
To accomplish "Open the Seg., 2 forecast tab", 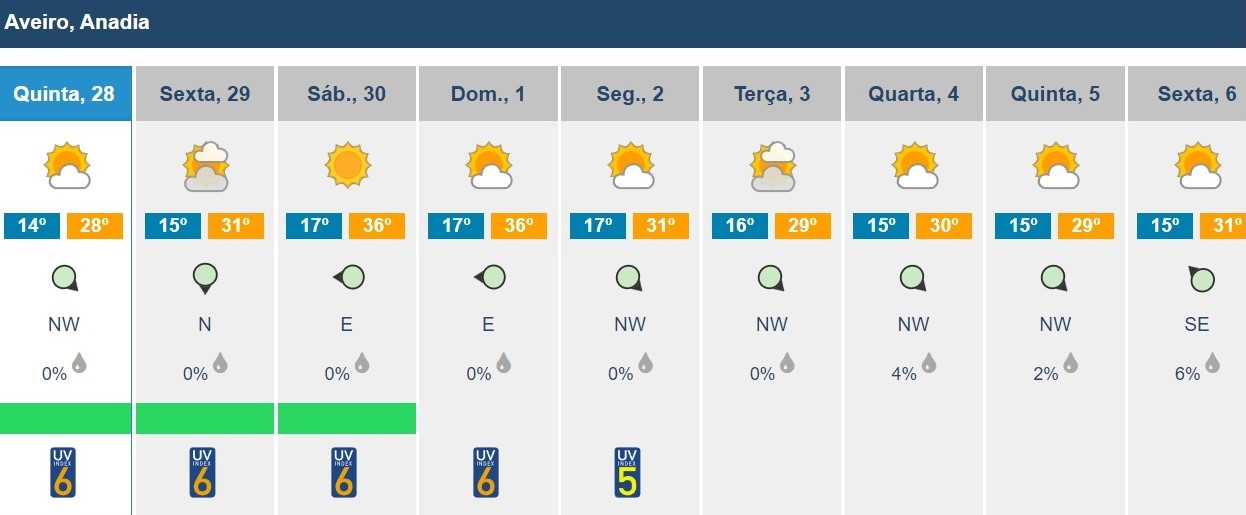I will pyautogui.click(x=630, y=94).
